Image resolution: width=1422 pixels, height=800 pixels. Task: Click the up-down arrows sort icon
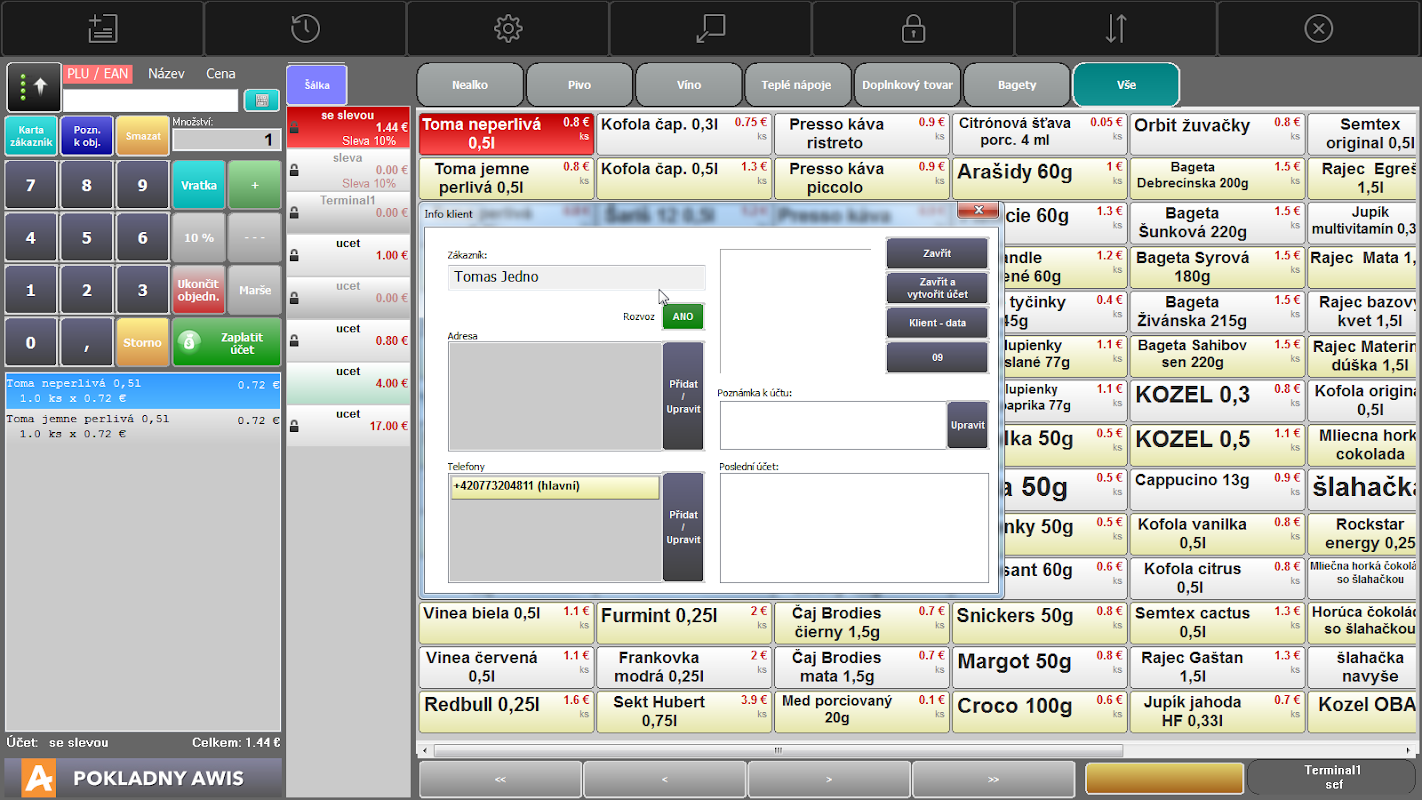[1116, 28]
